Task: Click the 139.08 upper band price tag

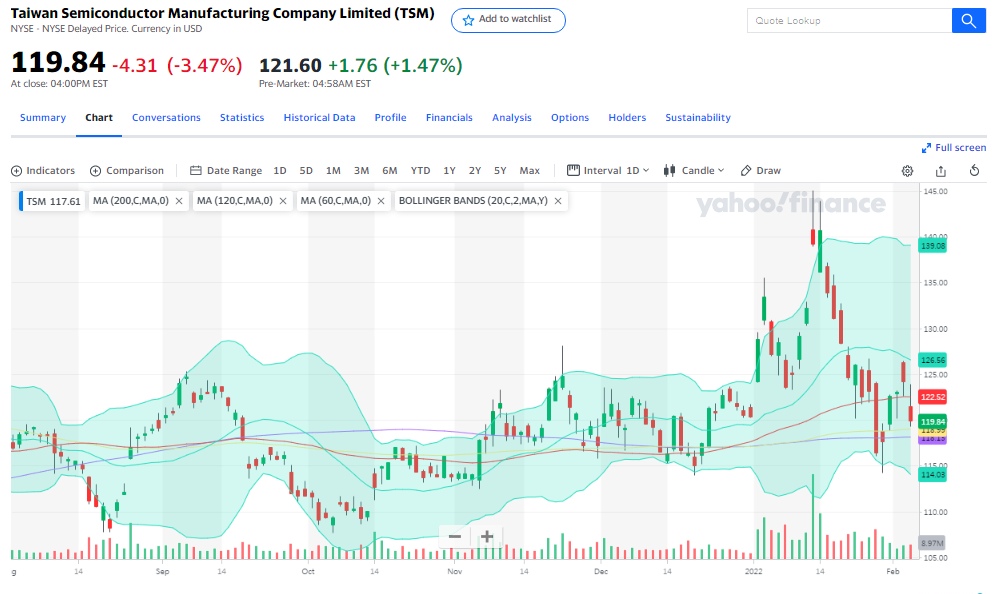Action: pos(933,246)
